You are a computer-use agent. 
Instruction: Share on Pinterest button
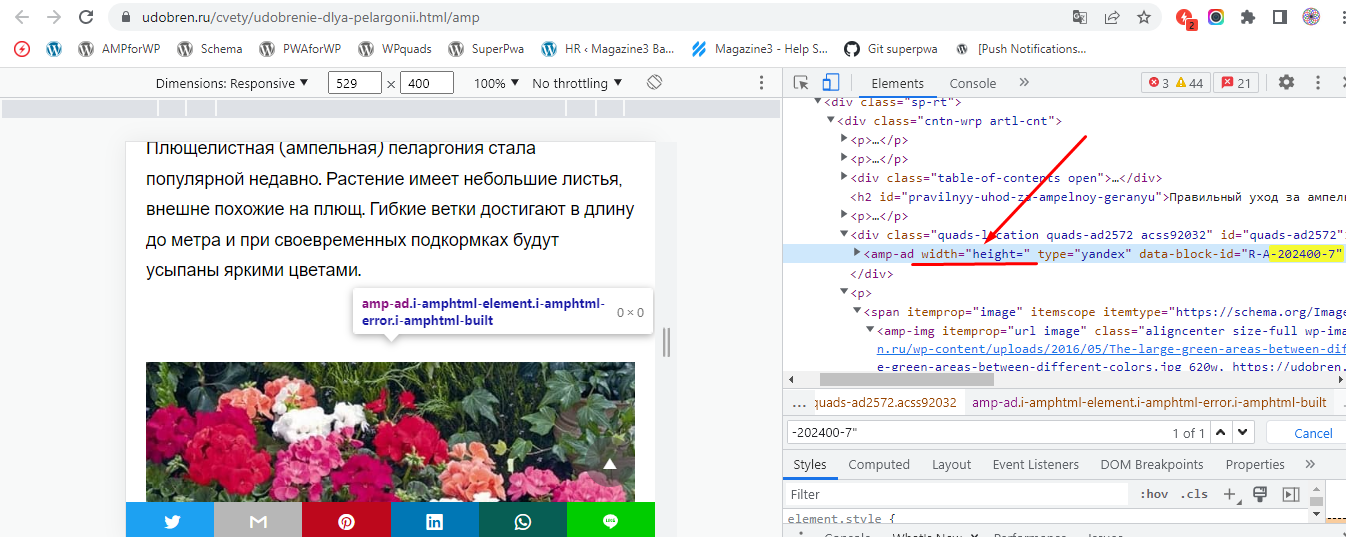346,520
